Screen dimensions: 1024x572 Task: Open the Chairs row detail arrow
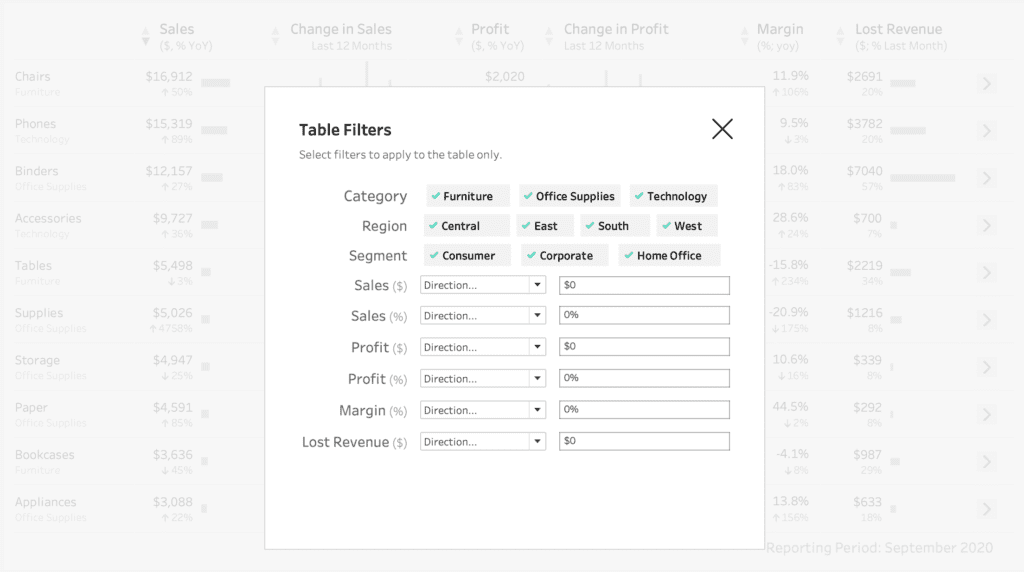987,84
